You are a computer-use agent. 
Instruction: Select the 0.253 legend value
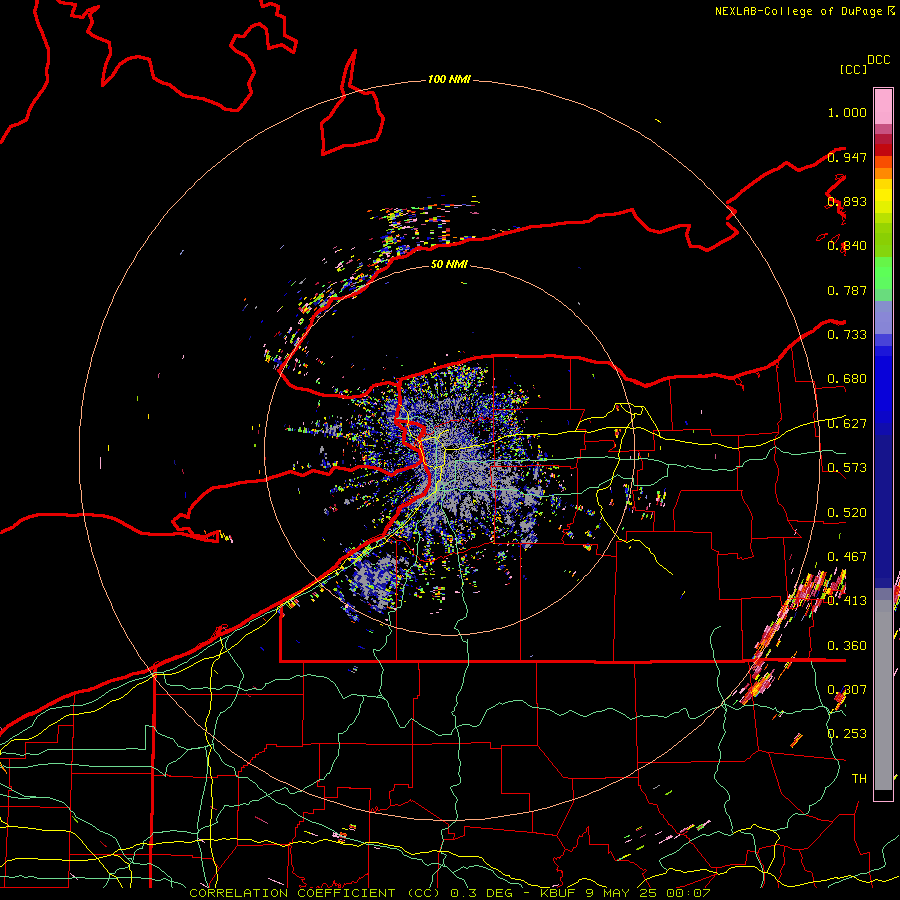pos(847,734)
